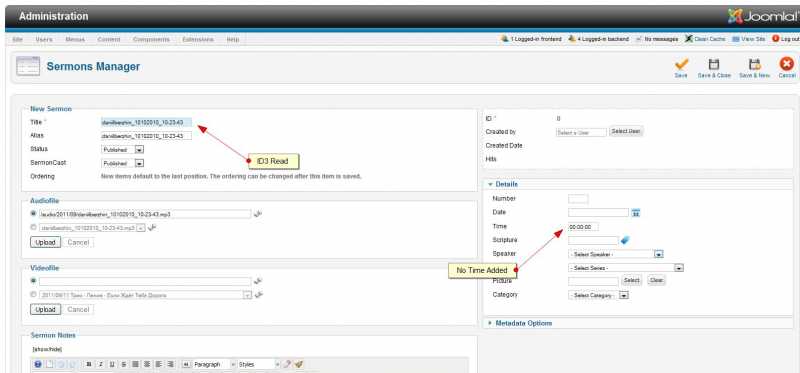Open the Select Series dropdown
800x373 pixels.
pyautogui.click(x=626, y=268)
